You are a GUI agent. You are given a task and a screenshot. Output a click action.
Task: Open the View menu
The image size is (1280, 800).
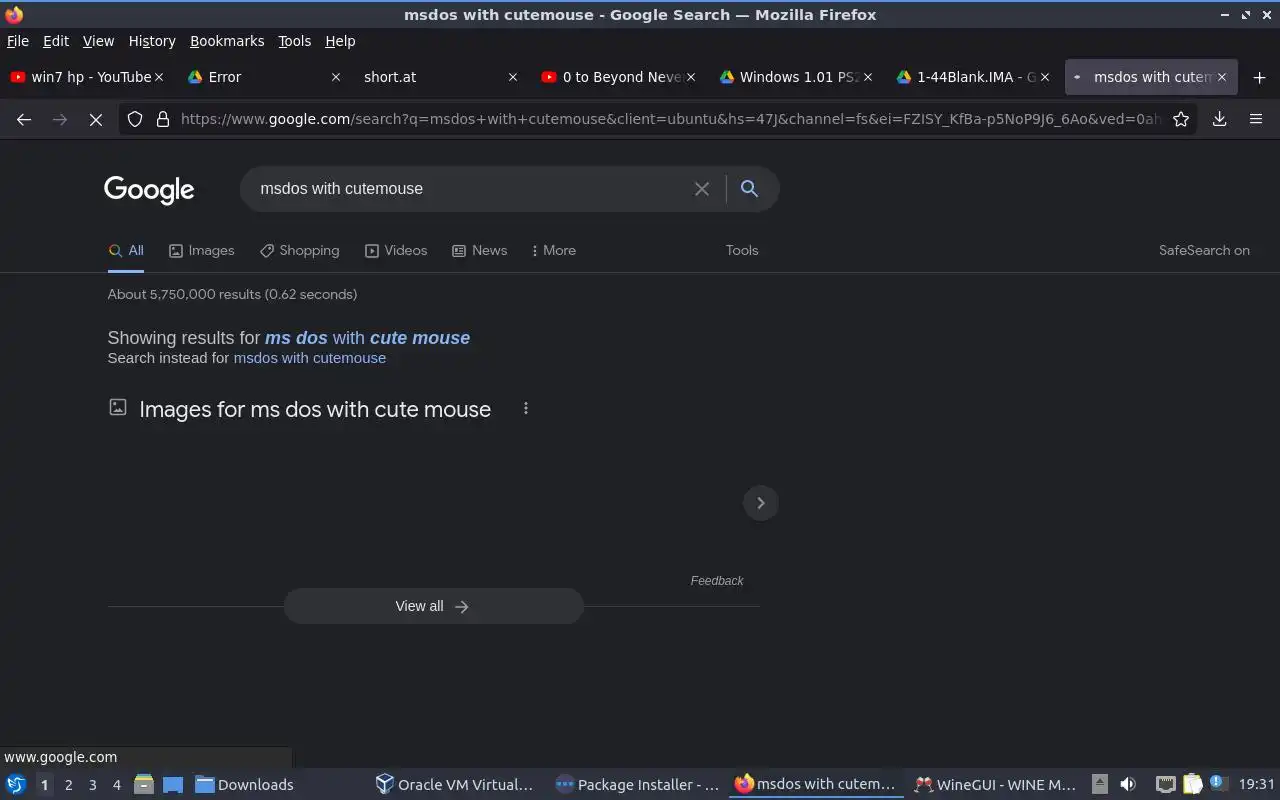coord(98,41)
